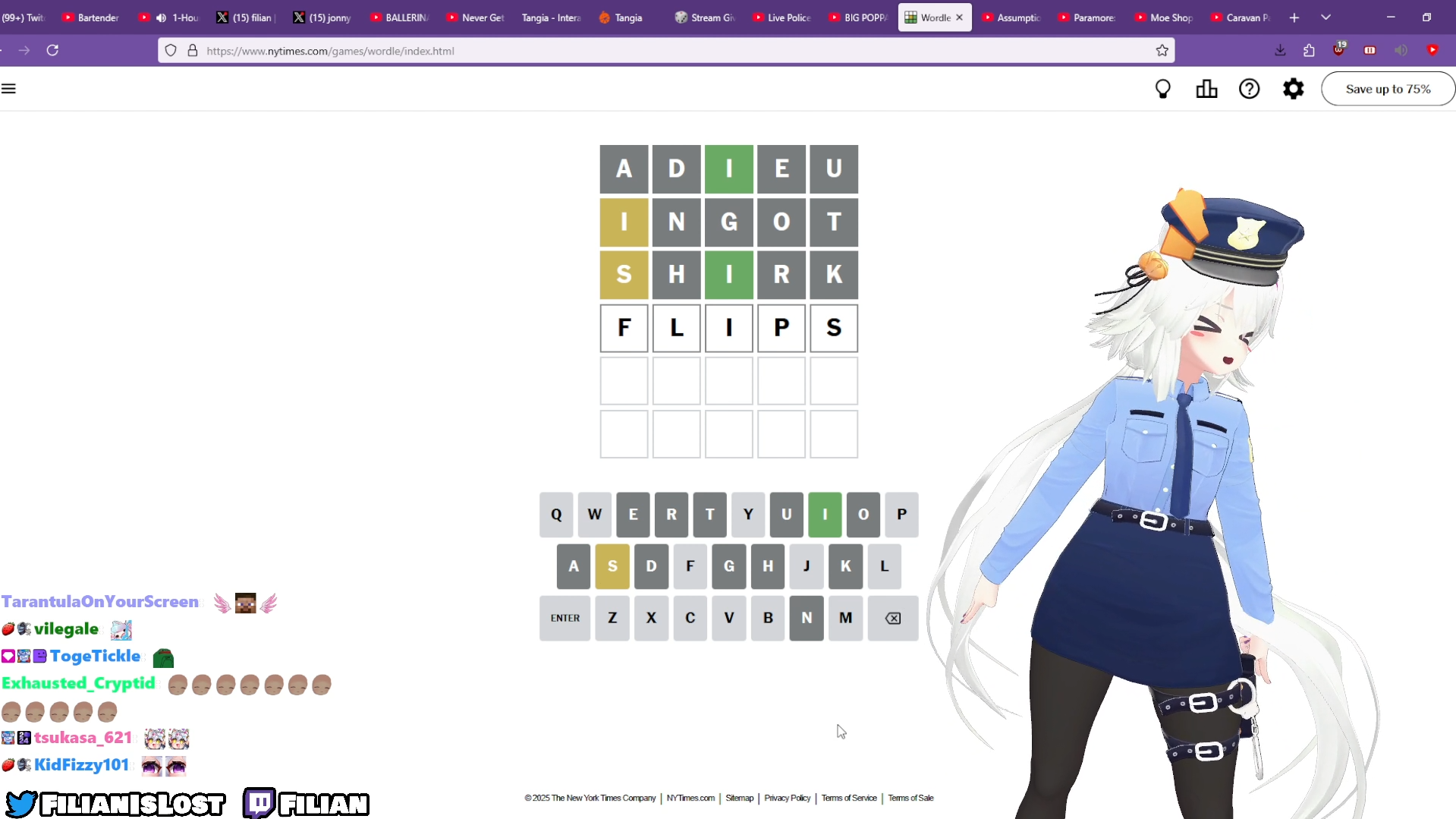
Task: Tap the J key on Wordle keyboard
Action: (807, 566)
